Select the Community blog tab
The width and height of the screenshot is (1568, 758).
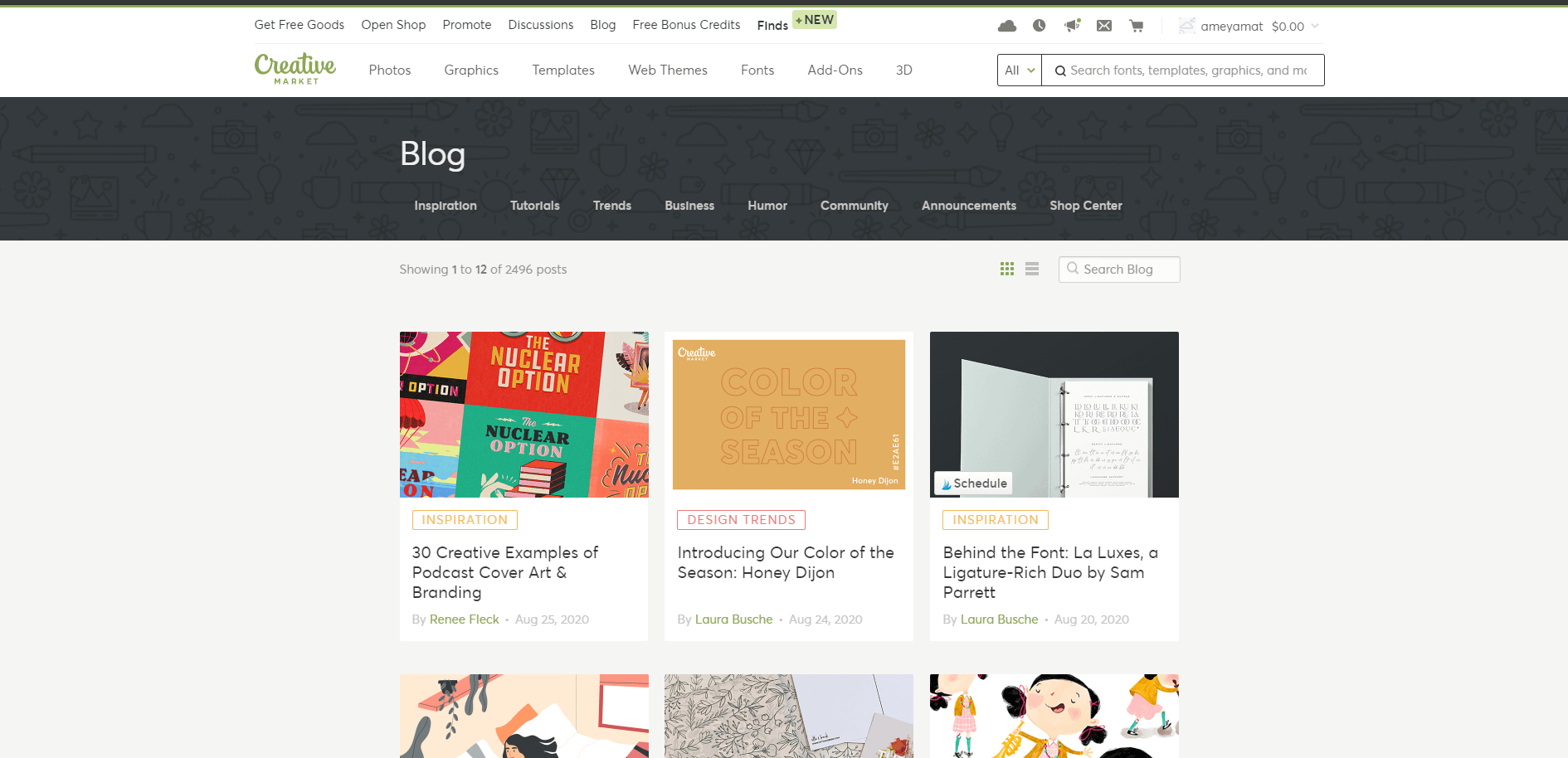[855, 206]
